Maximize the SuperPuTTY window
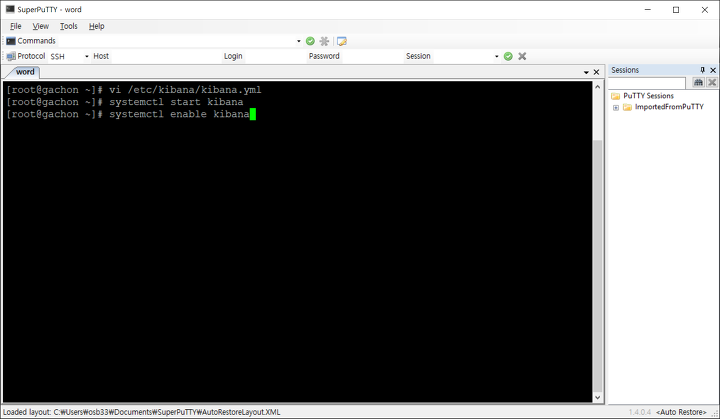Viewport: 720px width, 419px height. click(x=676, y=10)
